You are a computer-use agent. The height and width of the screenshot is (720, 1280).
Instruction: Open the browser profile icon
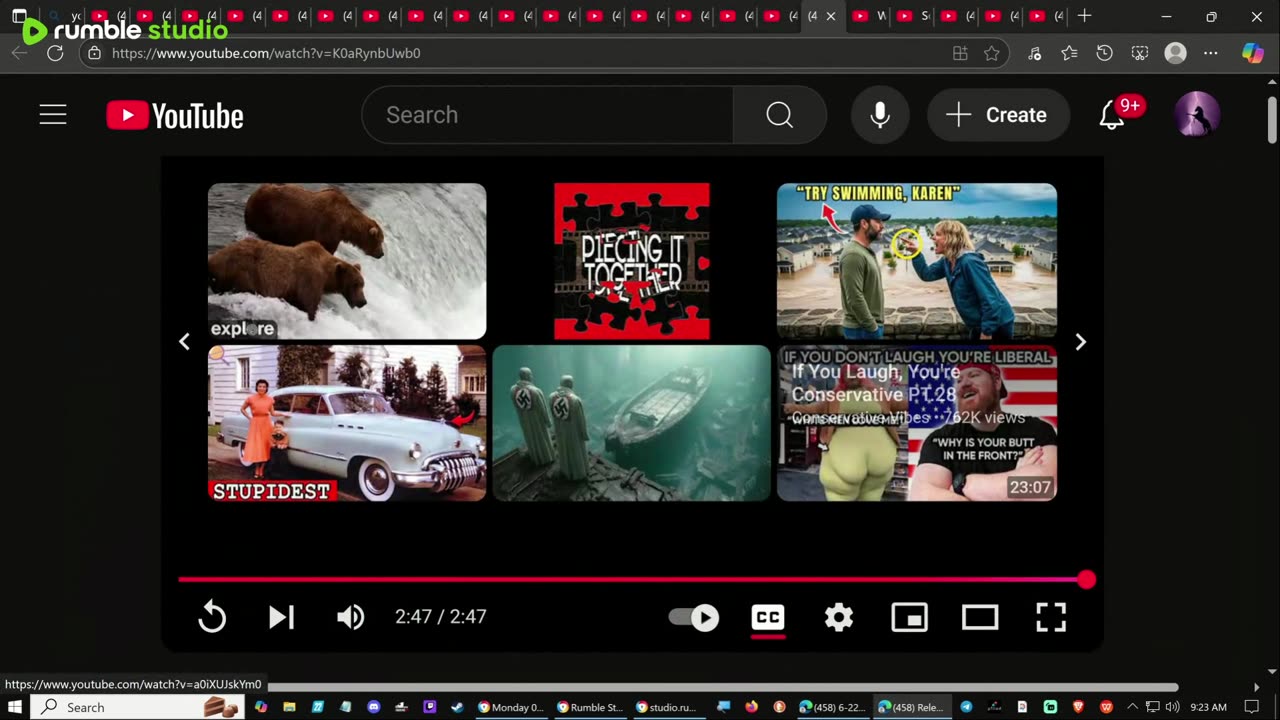click(x=1175, y=53)
